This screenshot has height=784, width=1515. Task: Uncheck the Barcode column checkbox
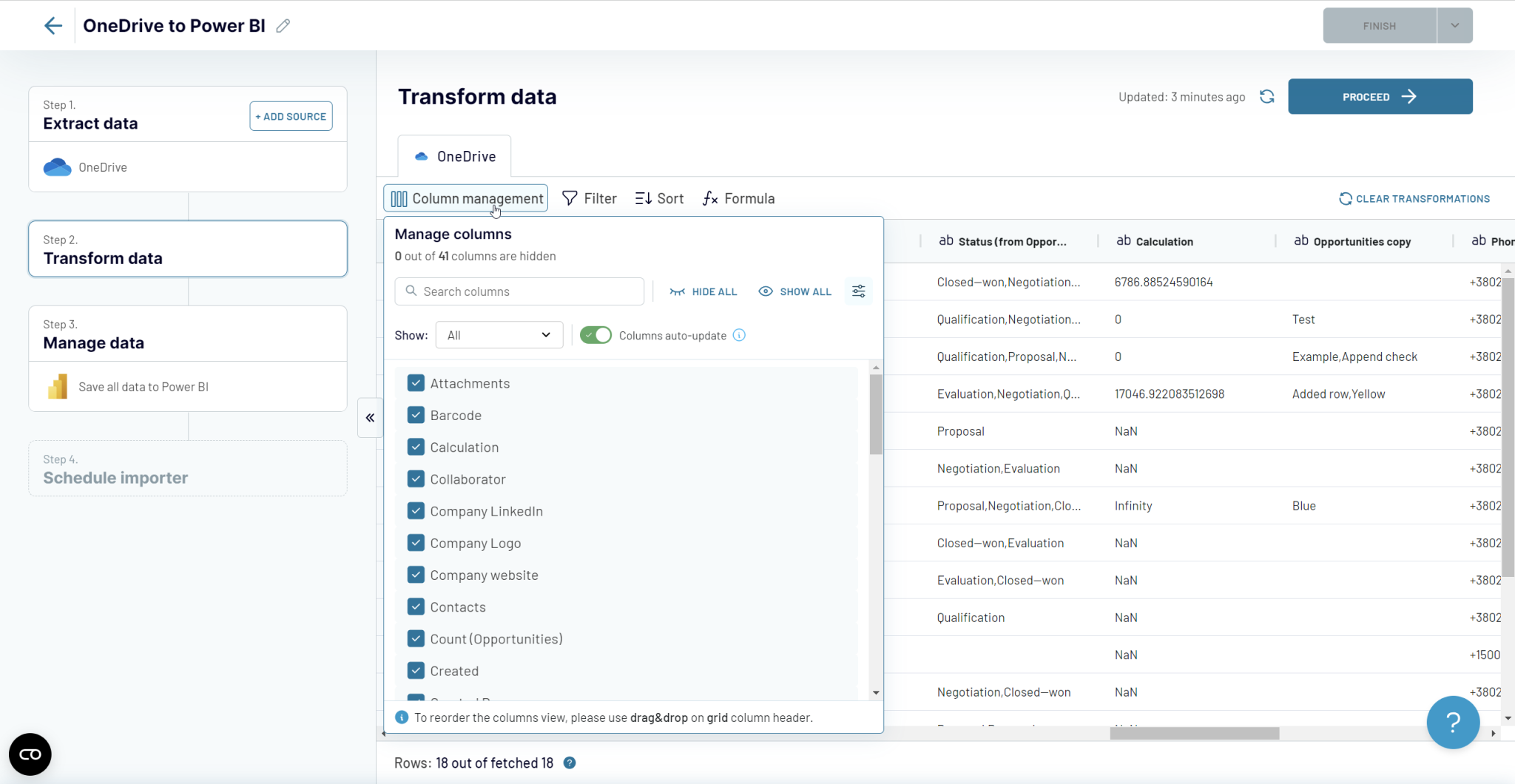tap(416, 415)
